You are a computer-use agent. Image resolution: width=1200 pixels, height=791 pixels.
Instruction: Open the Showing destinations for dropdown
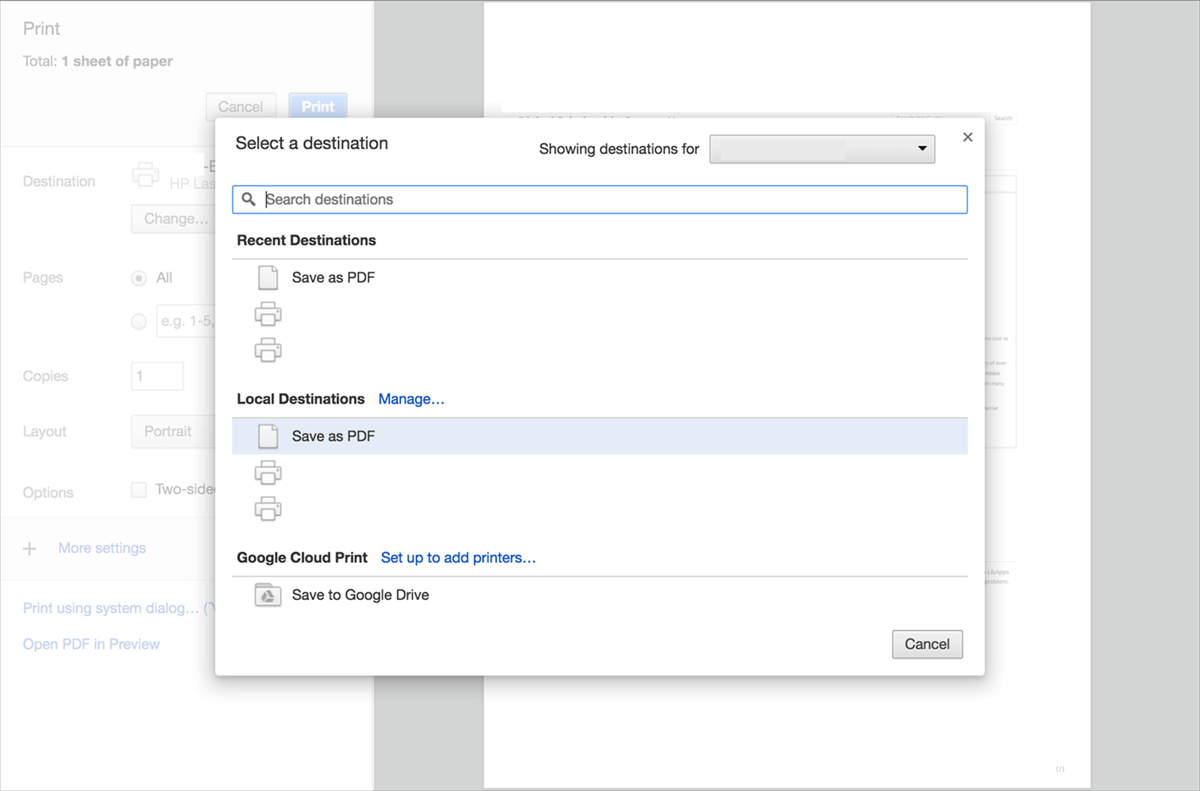822,149
